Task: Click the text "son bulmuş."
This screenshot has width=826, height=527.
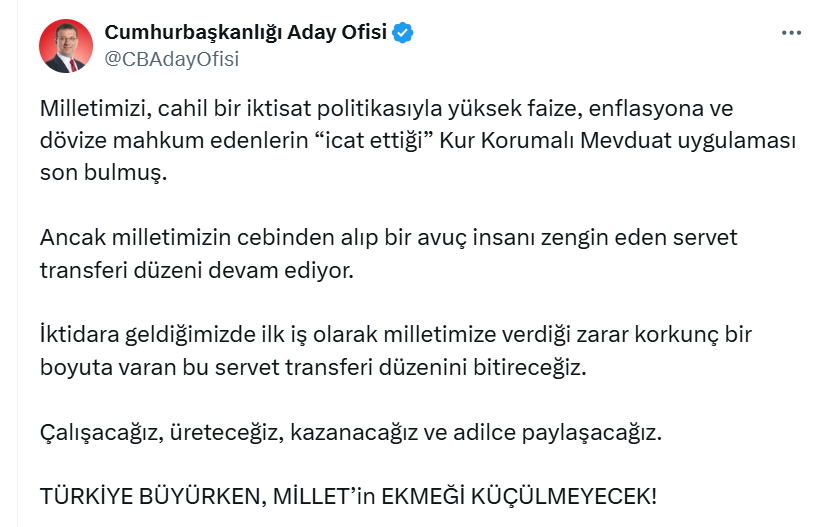Action: pyautogui.click(x=104, y=173)
